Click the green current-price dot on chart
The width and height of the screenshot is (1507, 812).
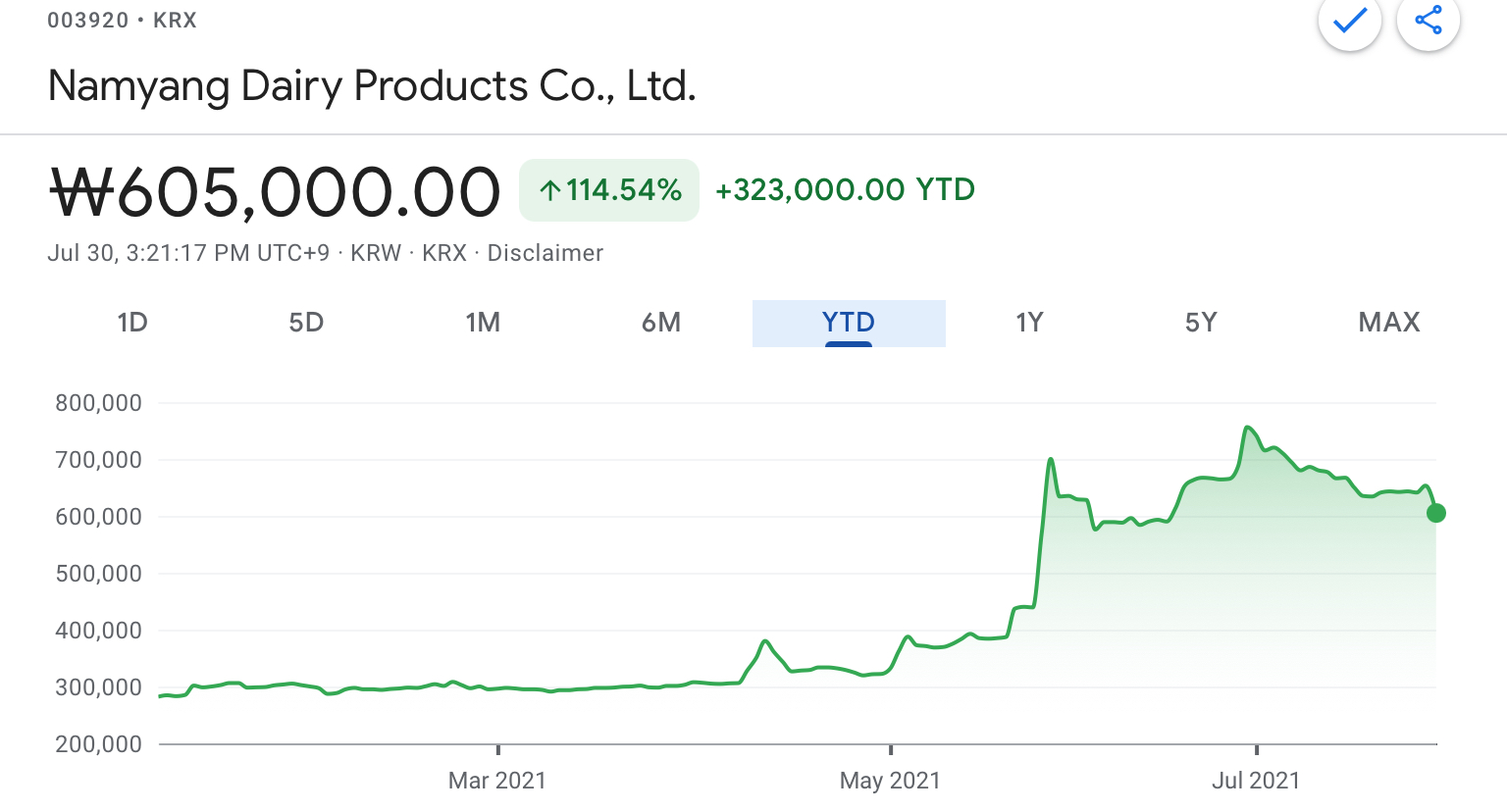1435,513
